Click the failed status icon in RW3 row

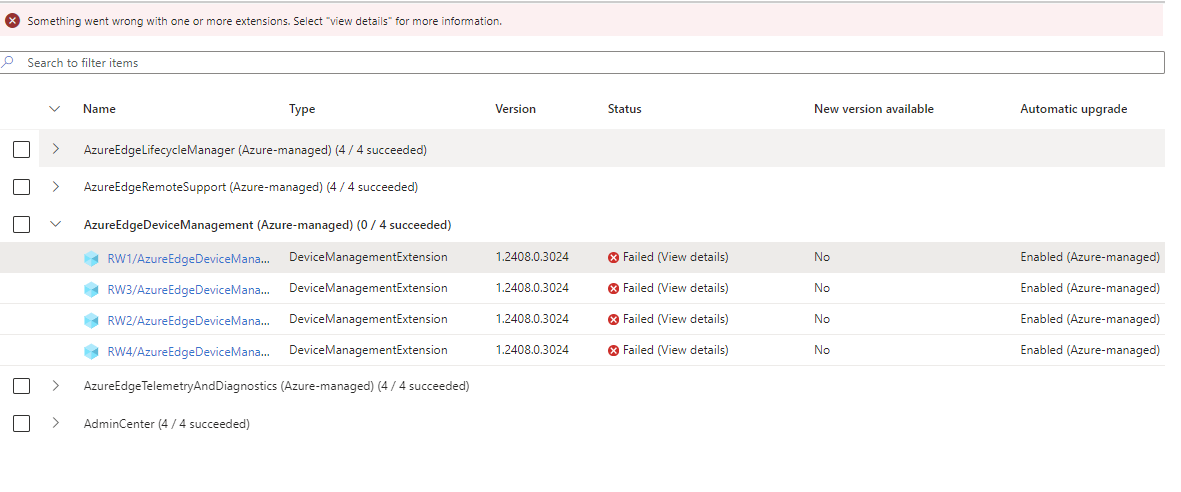click(613, 289)
